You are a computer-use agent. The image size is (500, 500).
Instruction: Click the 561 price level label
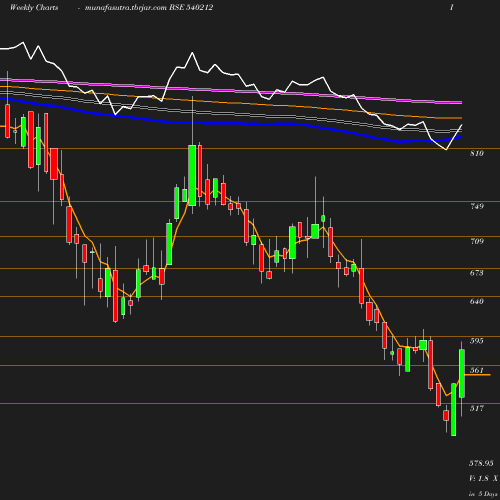(x=477, y=370)
